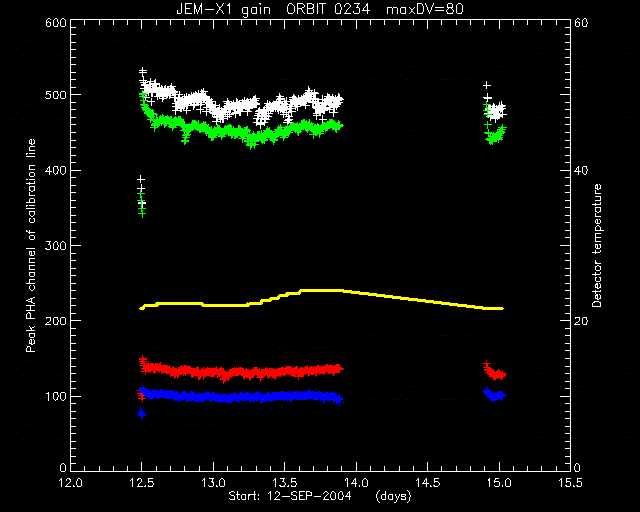Click the Start: 12-SEP-2004 x-axis label
The width and height of the screenshot is (640, 512).
290,496
